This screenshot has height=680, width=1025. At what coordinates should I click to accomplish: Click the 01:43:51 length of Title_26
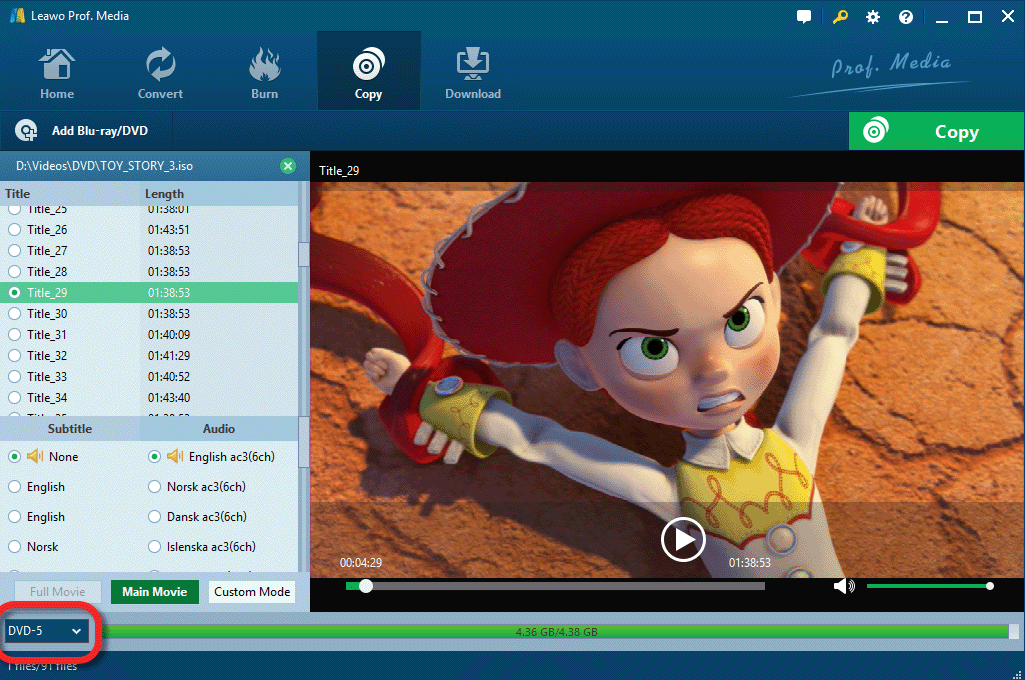(x=169, y=230)
